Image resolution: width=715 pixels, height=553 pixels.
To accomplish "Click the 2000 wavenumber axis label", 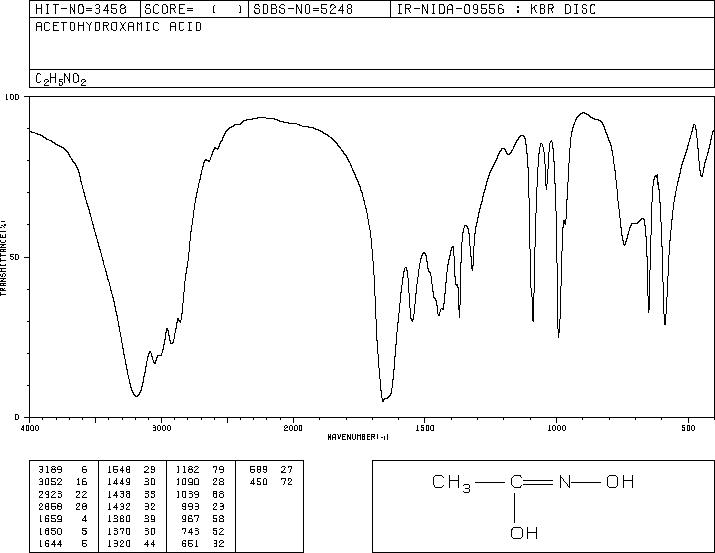I will tap(293, 428).
